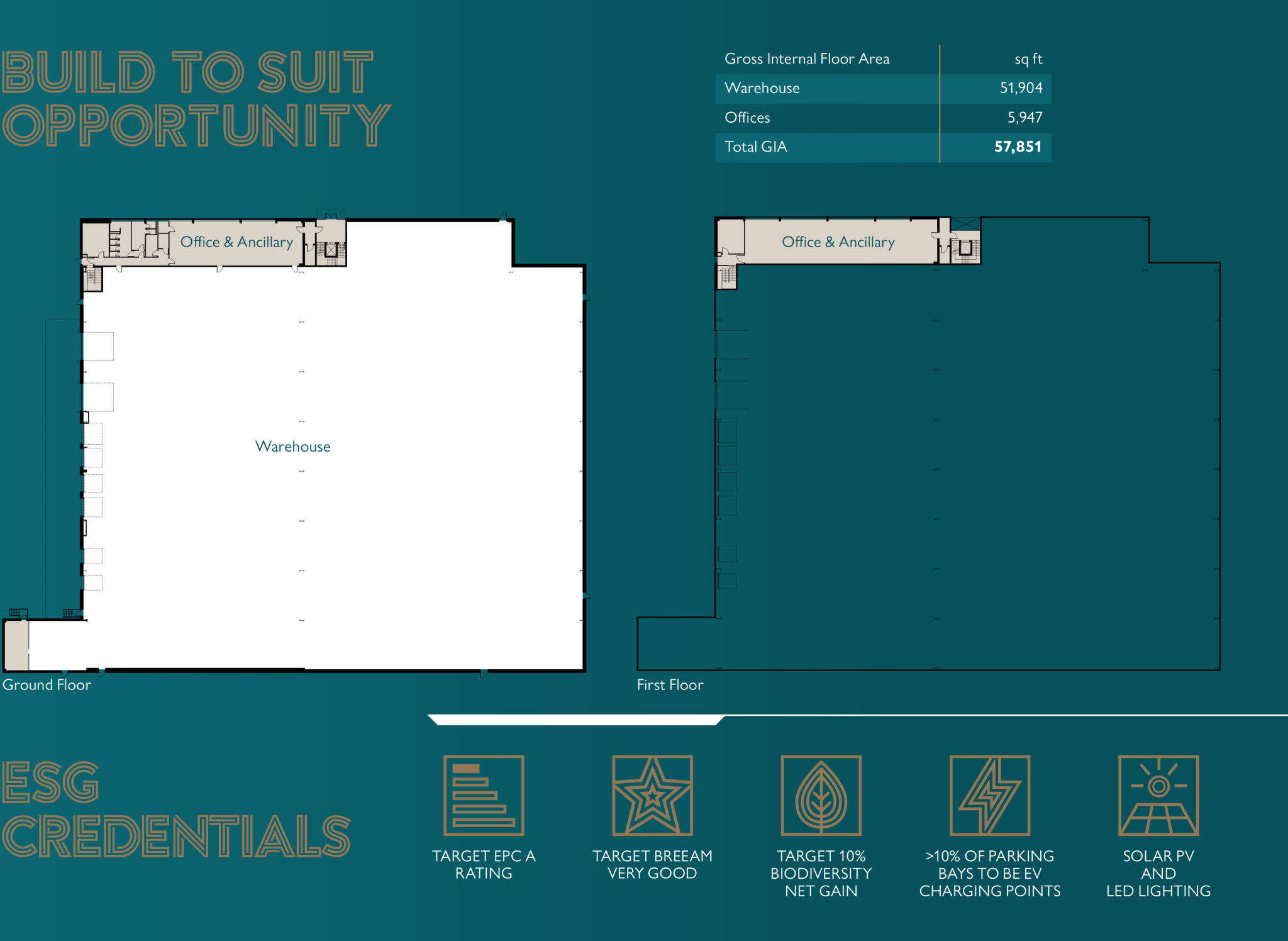1288x941 pixels.
Task: Click the total area value 57,851
Action: click(x=1018, y=147)
